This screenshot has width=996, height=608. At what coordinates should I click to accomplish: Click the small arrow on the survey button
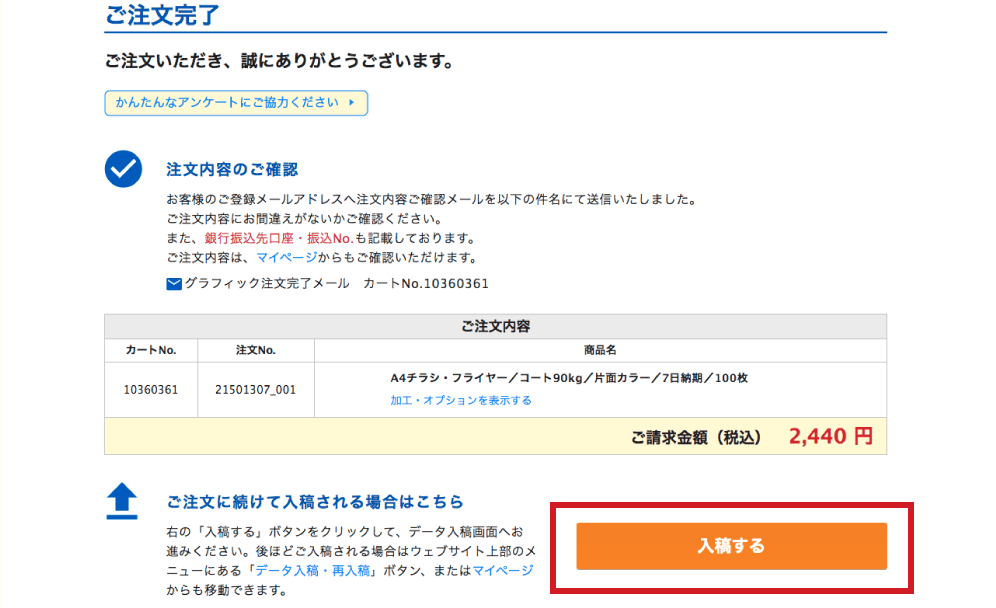click(352, 103)
